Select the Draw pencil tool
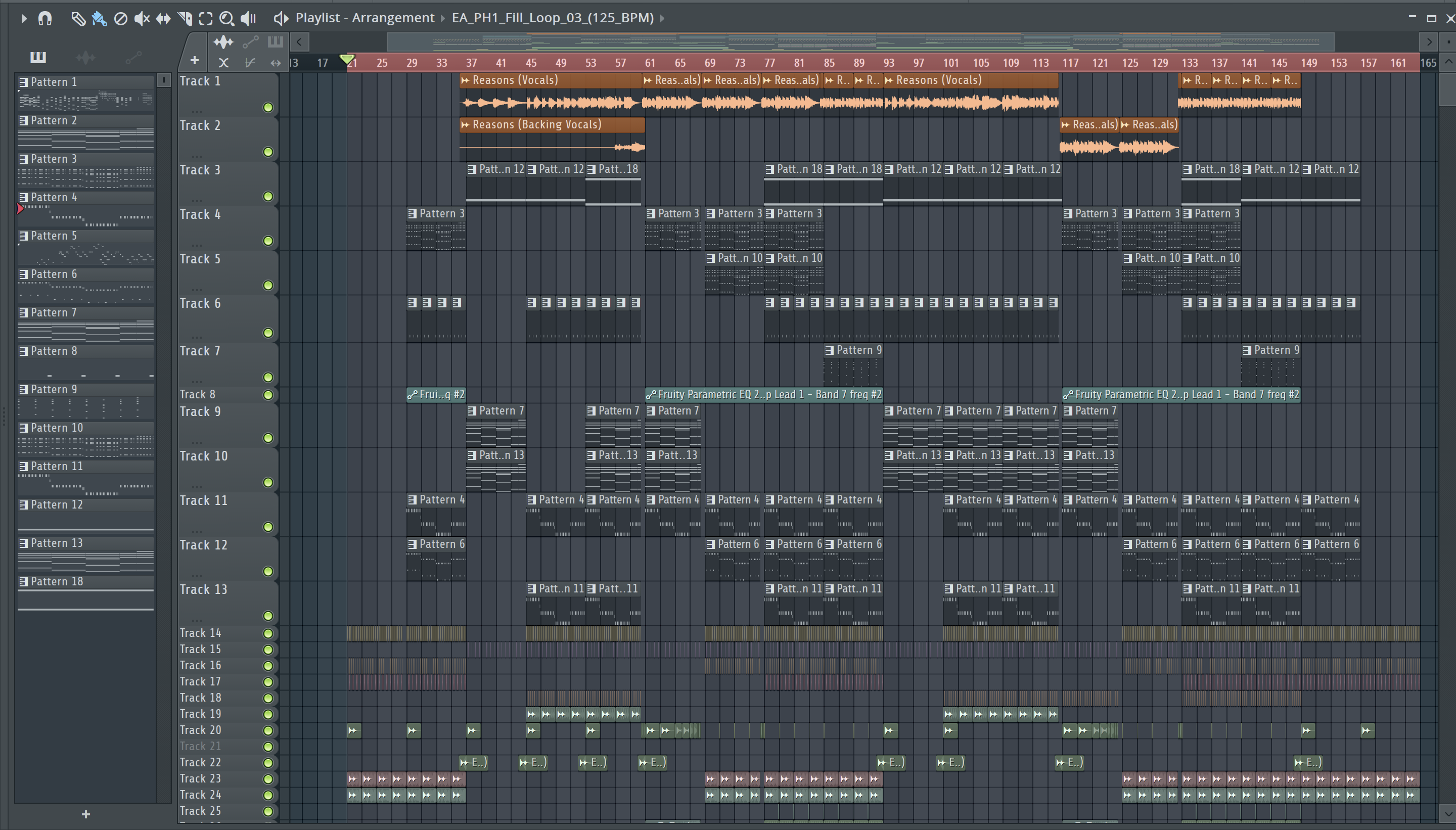 tap(78, 18)
